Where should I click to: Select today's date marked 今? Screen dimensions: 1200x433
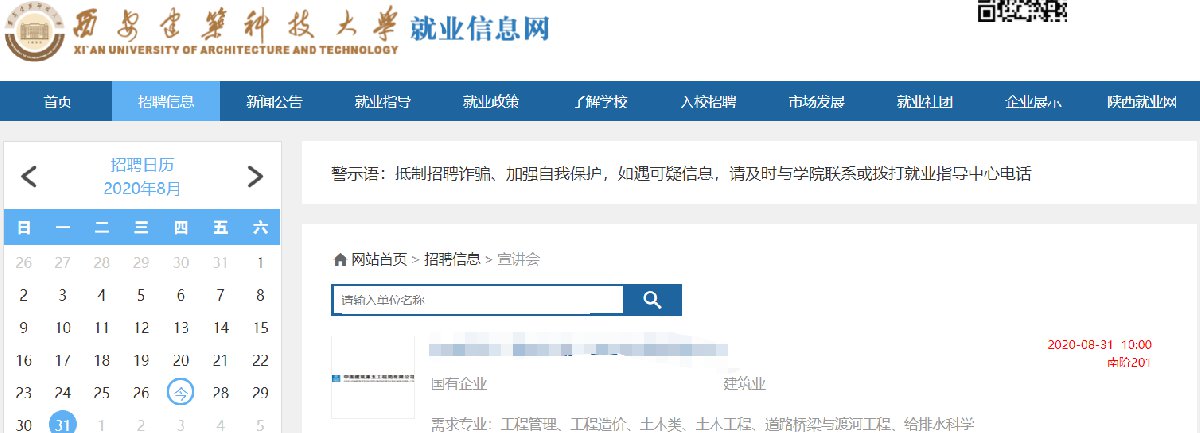pos(181,392)
